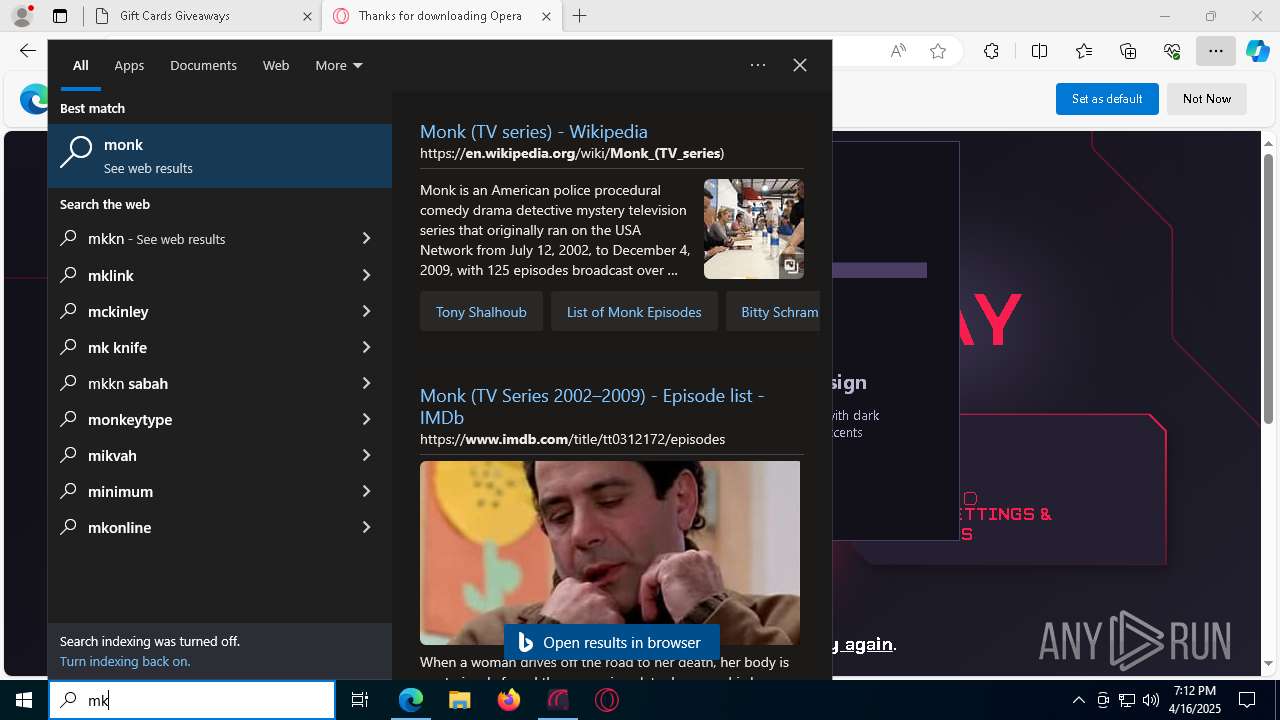1280x720 pixels.
Task: Click Open results in browser
Action: tap(612, 643)
